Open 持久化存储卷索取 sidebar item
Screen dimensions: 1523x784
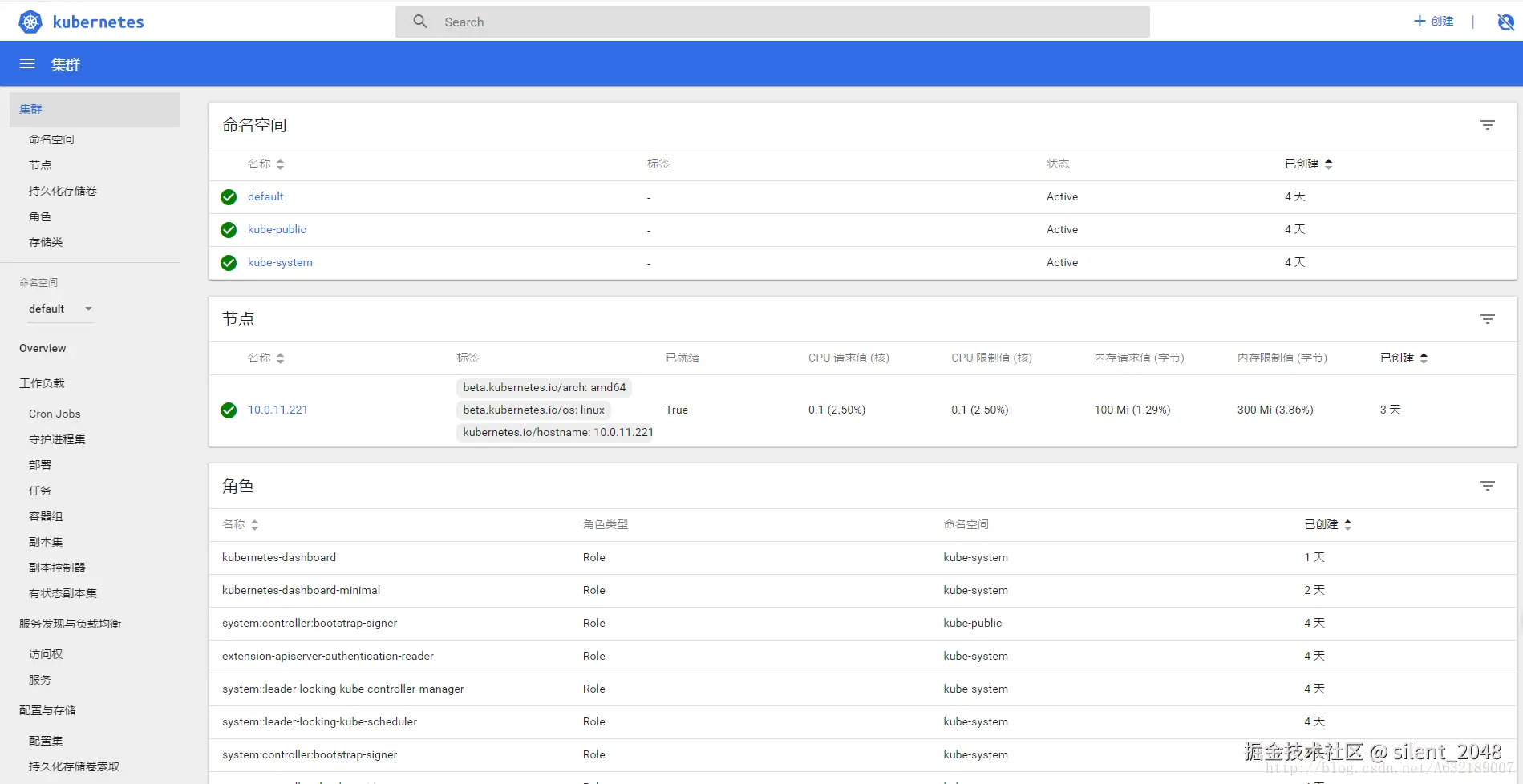click(x=74, y=766)
